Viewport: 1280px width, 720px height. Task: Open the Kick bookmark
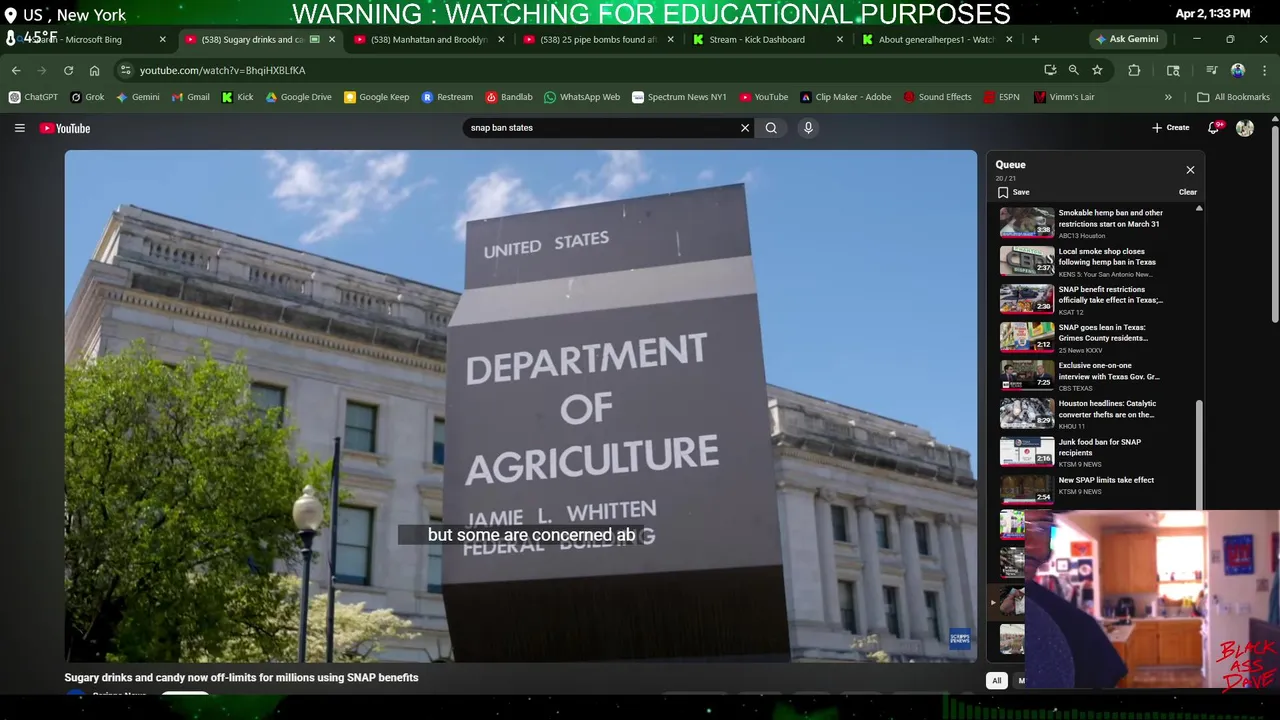point(237,97)
